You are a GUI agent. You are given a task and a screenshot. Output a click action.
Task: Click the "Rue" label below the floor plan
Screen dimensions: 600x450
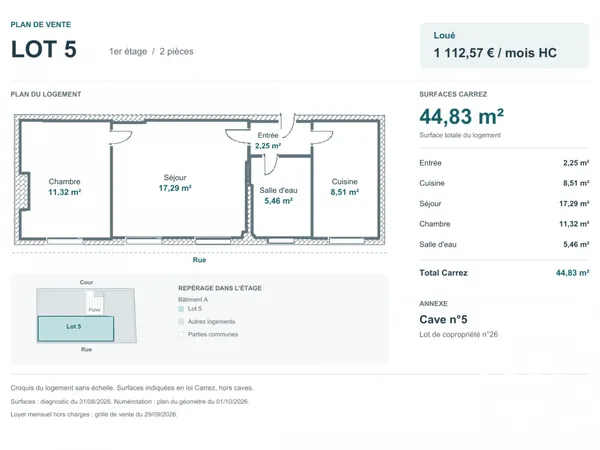(199, 260)
